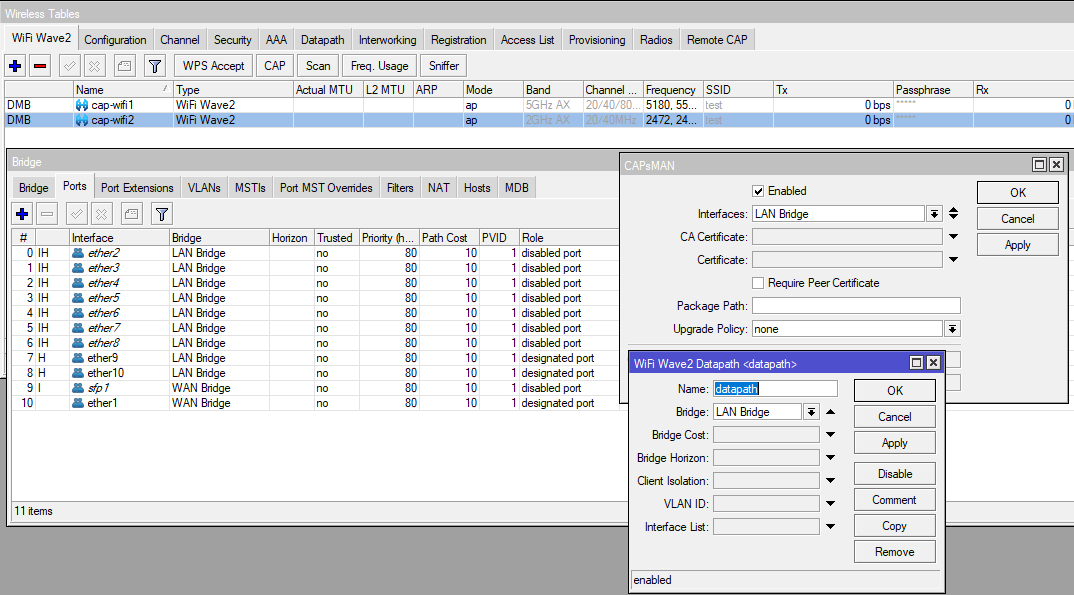The width and height of the screenshot is (1074, 595).
Task: Open the filter funnel in Wireless Tables
Action: coord(155,65)
